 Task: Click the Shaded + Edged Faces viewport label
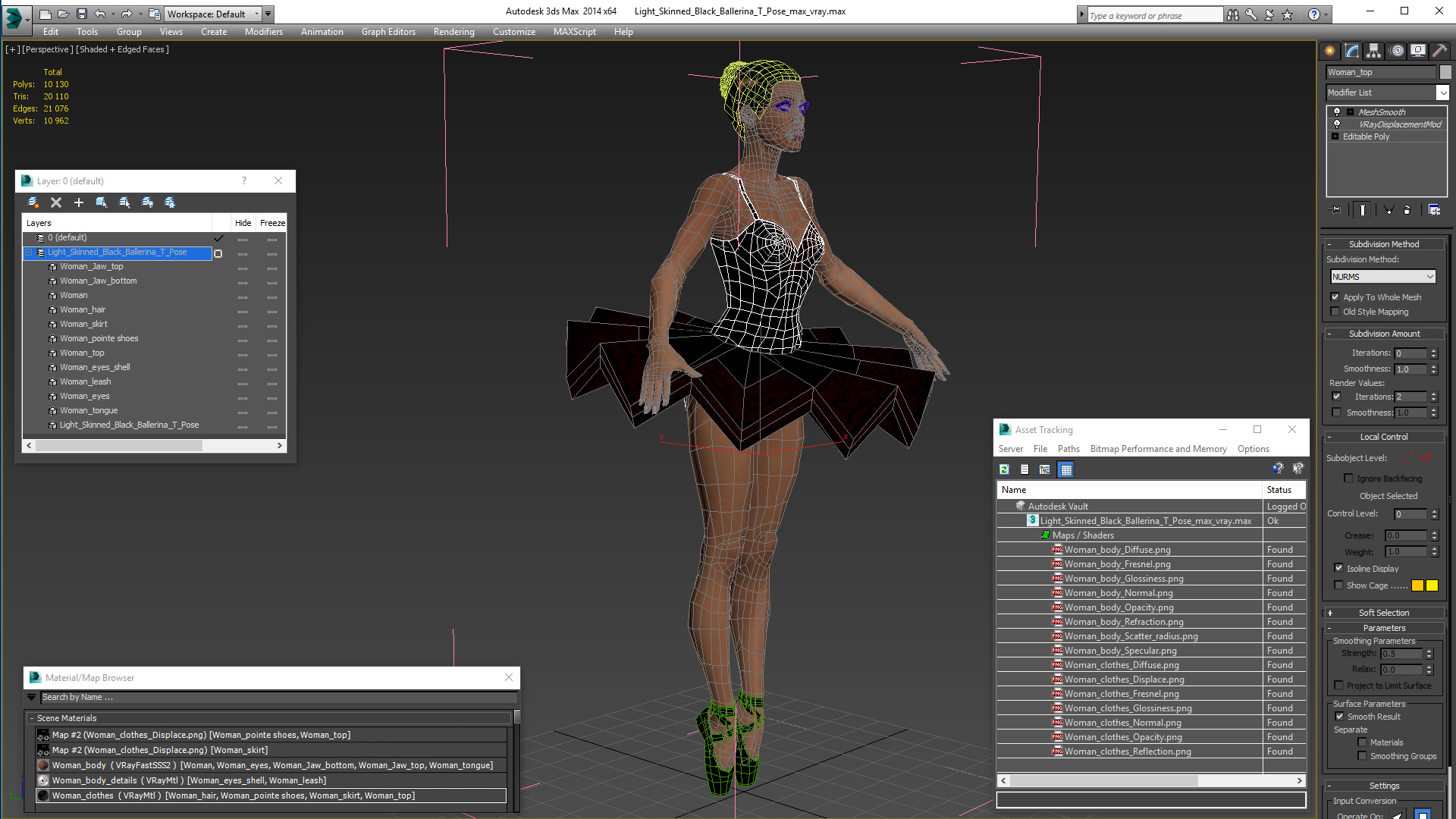(x=123, y=49)
